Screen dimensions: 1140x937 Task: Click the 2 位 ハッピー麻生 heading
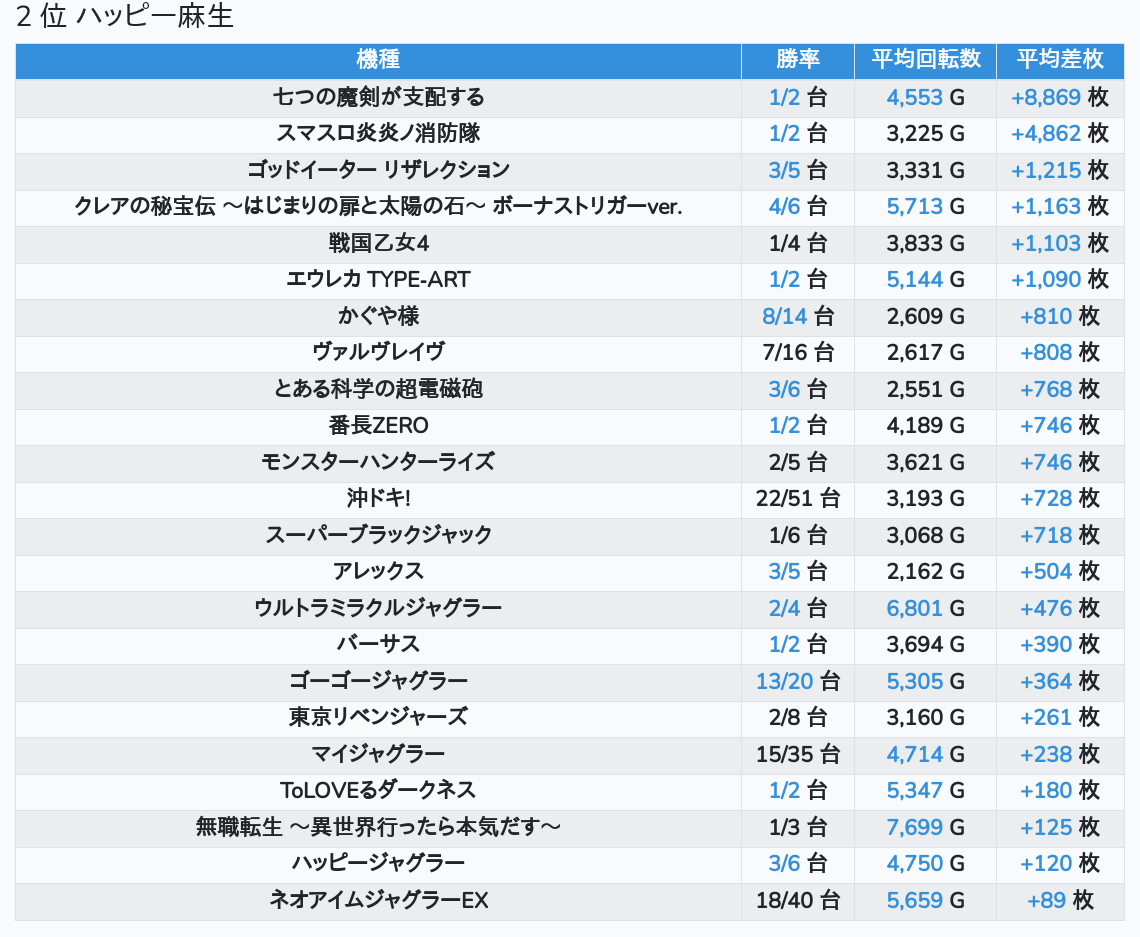pyautogui.click(x=125, y=18)
